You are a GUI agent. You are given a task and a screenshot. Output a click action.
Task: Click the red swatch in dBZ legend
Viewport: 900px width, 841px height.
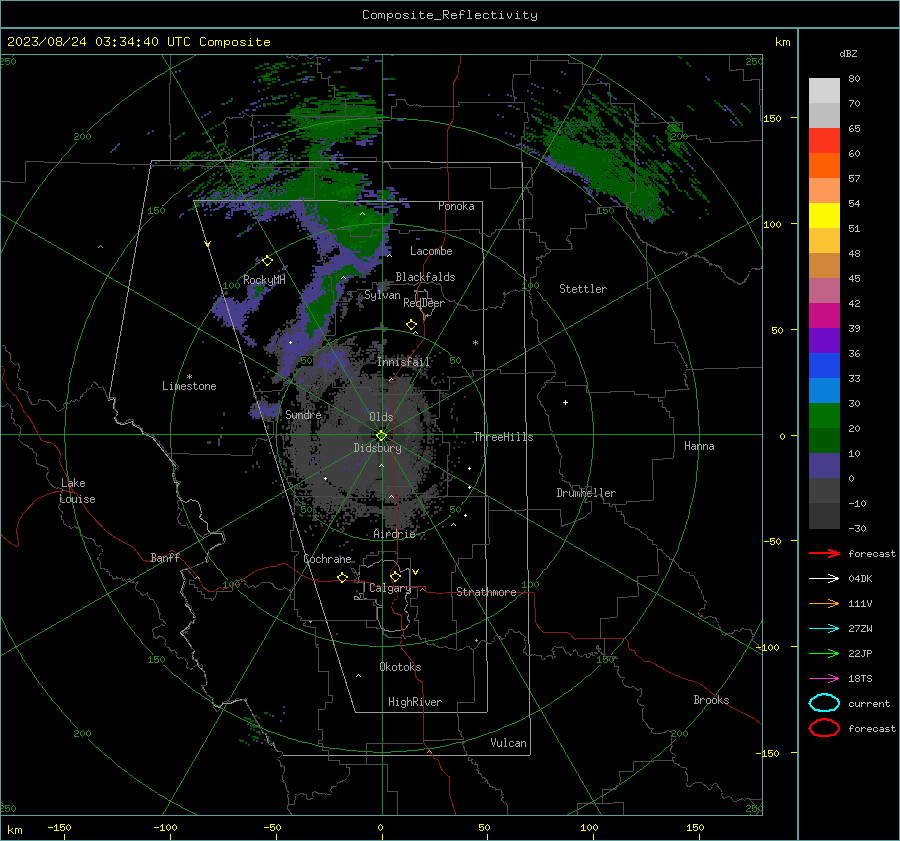824,141
